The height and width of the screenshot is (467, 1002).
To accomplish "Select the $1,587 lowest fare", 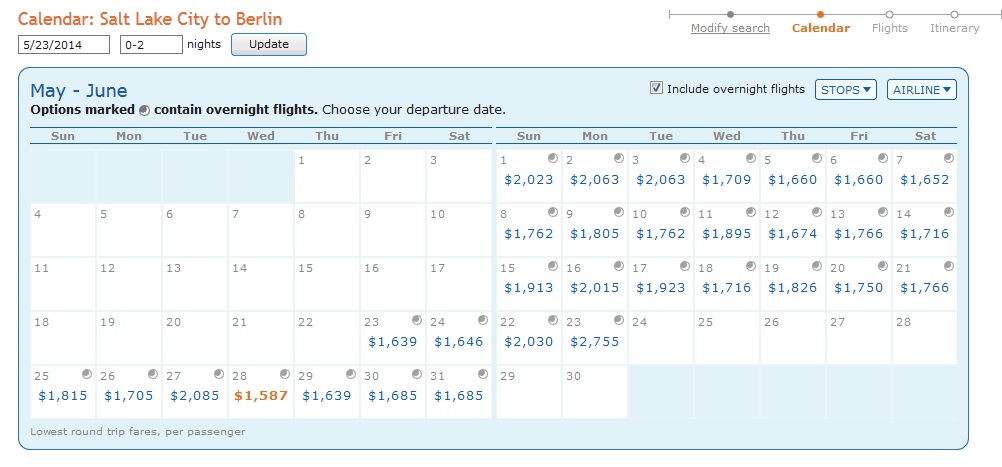I will (261, 395).
